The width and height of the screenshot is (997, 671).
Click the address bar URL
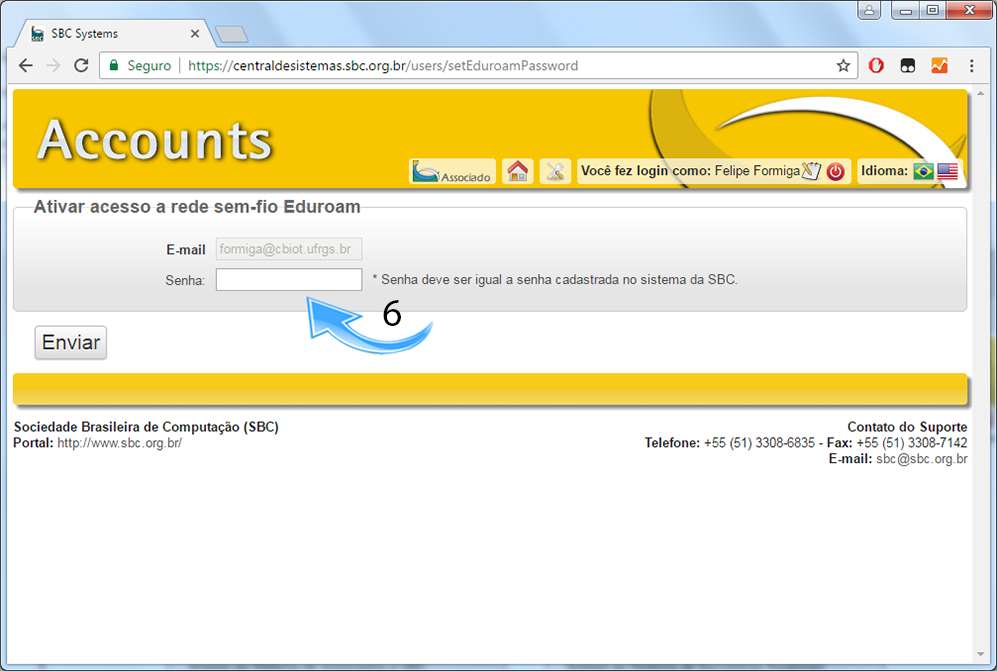point(383,66)
